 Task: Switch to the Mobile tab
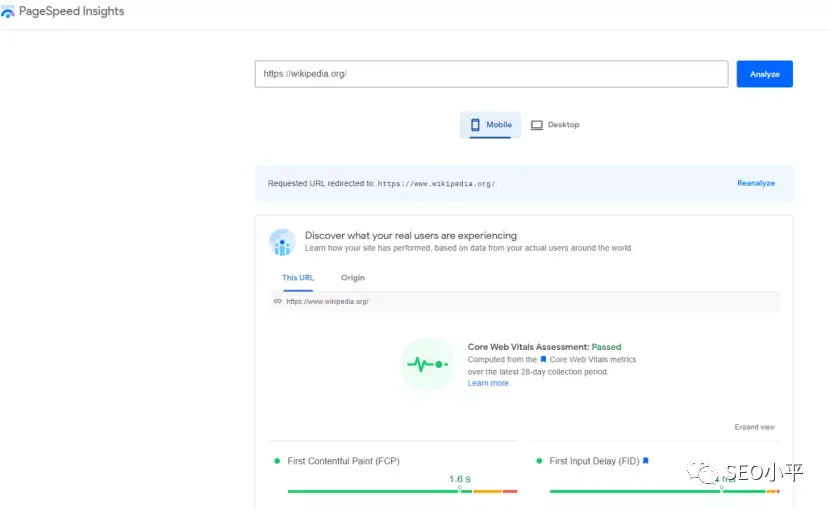(490, 125)
